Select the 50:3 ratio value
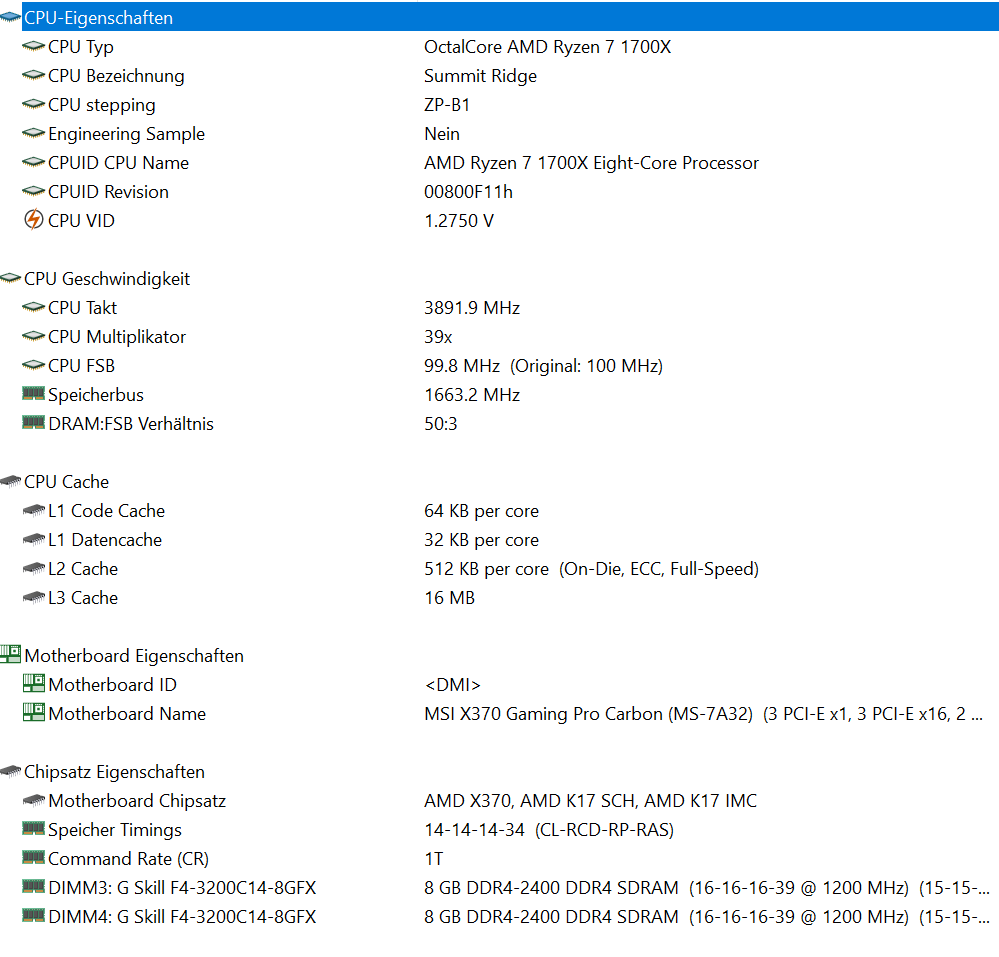Screen dimensions: 999x957 click(x=441, y=424)
